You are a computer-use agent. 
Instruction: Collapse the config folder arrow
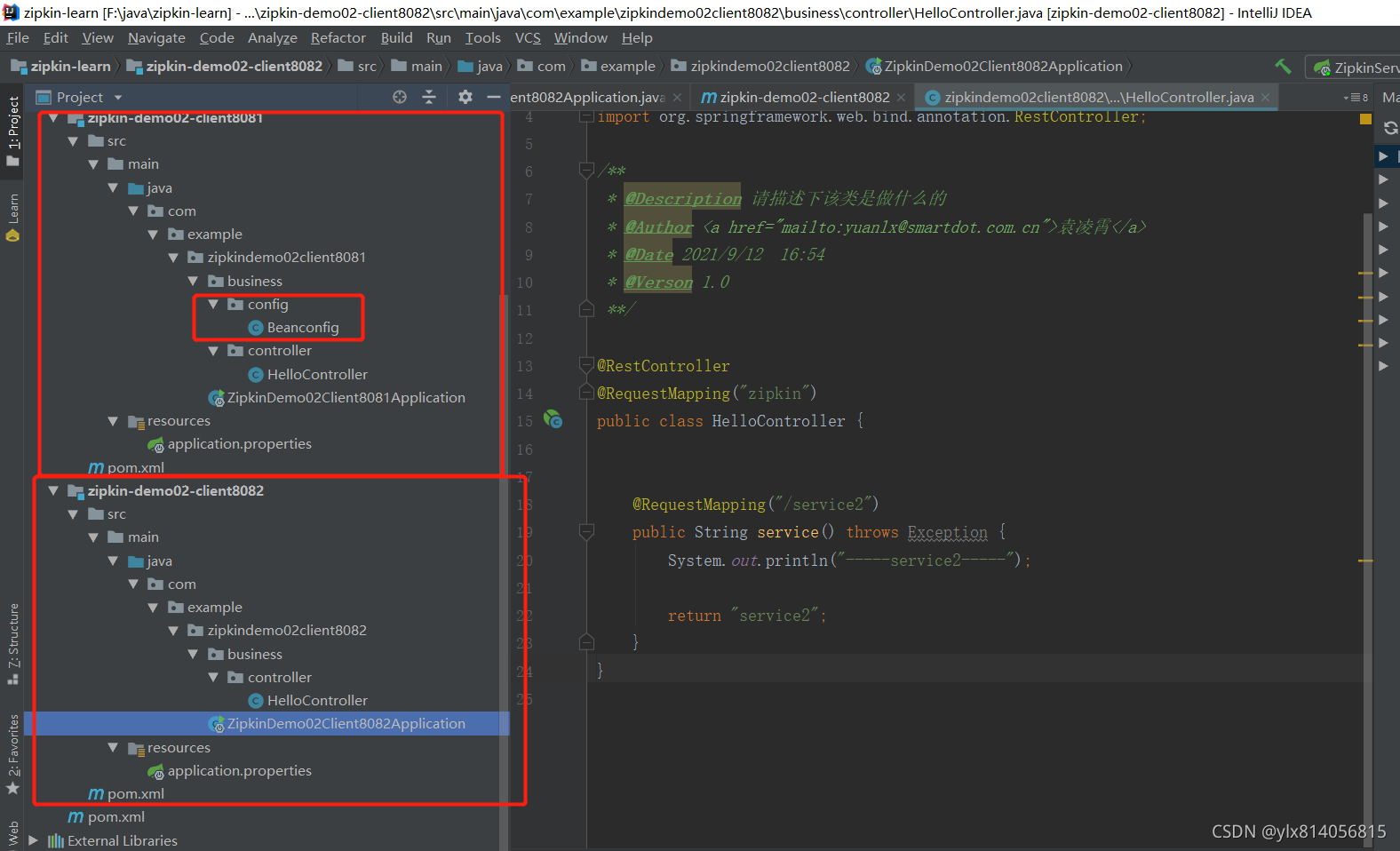(x=213, y=304)
